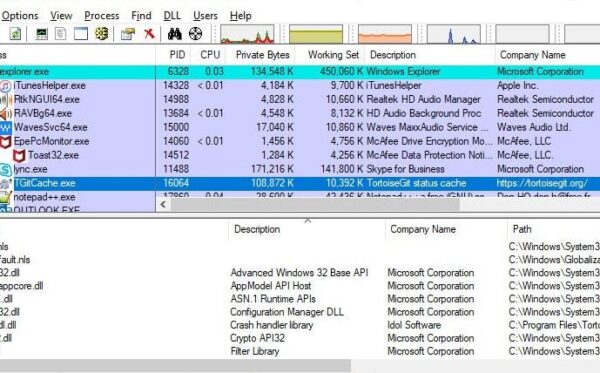
Task: Click the yellow gear View DLLs icon
Action: coord(101,34)
